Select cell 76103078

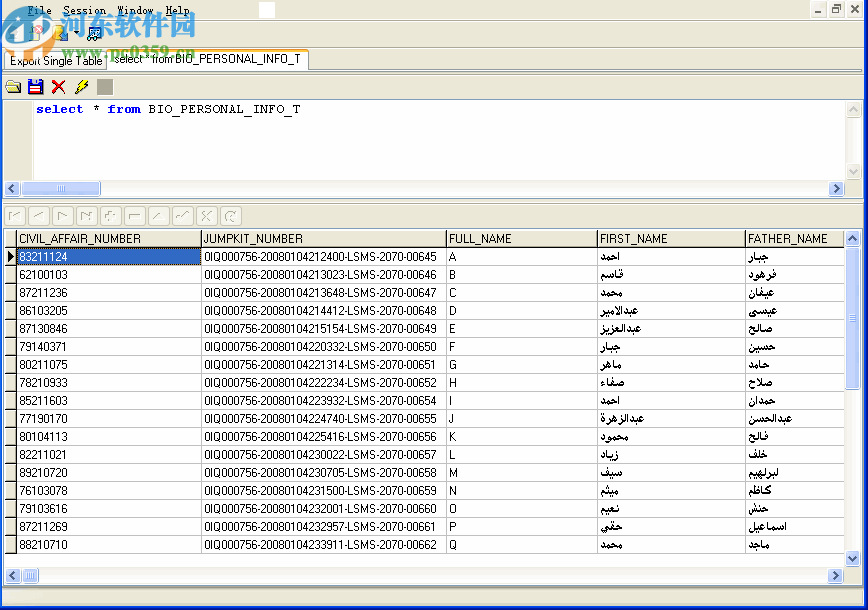108,490
